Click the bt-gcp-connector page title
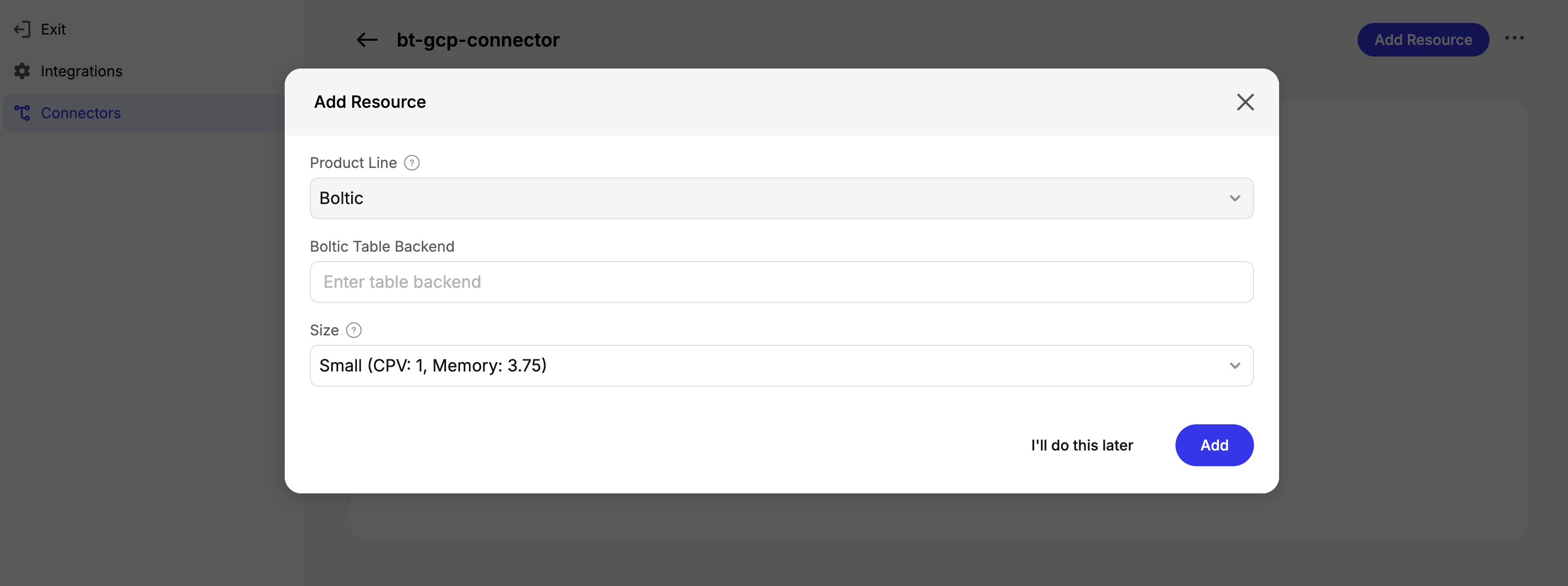The image size is (1568, 586). pyautogui.click(x=478, y=40)
